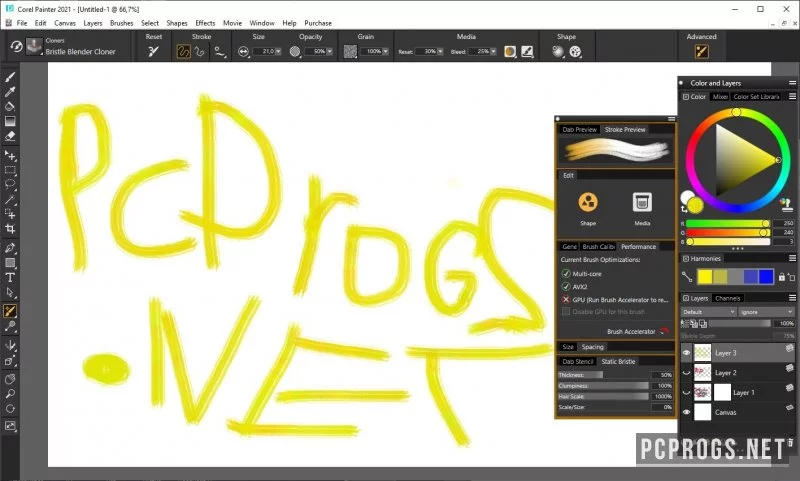This screenshot has height=481, width=800.
Task: Click the blue harmony color swatch
Action: 766,277
